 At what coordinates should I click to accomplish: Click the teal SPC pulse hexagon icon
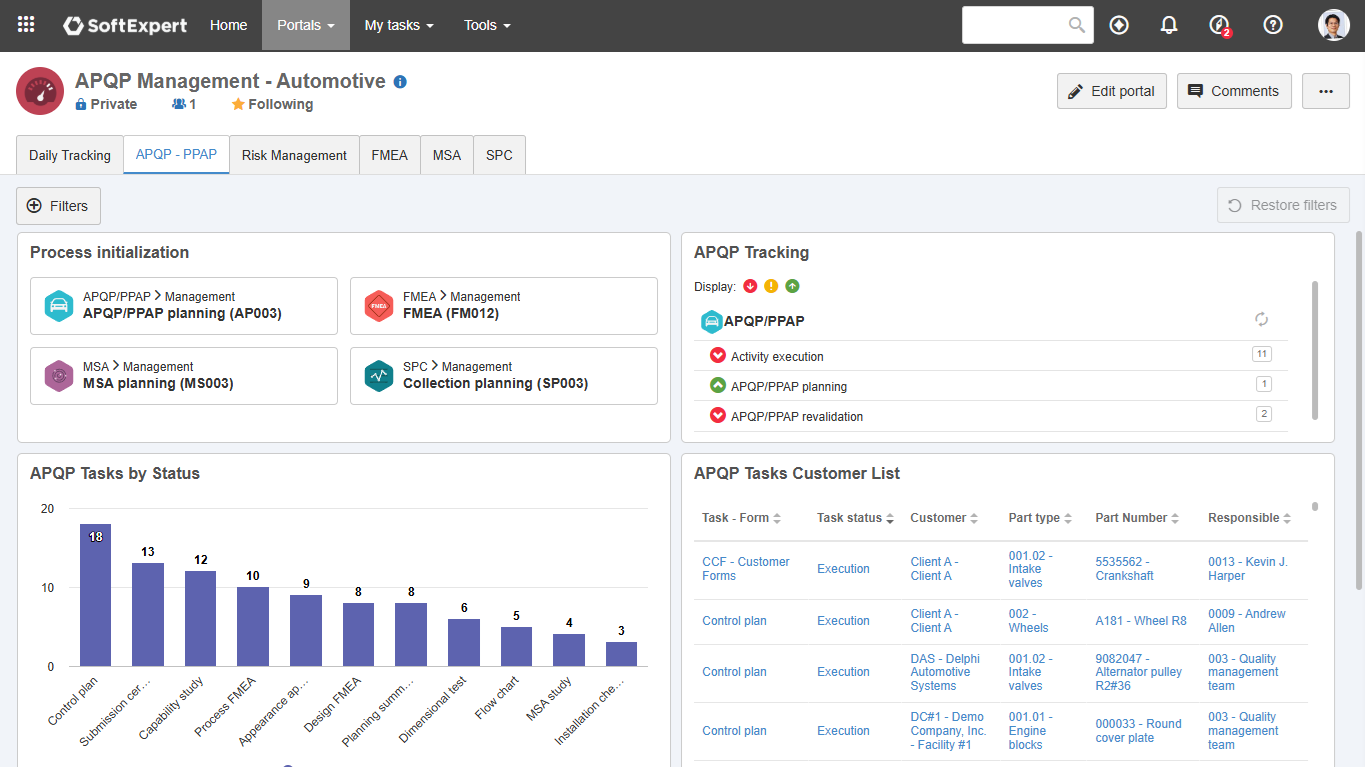point(379,376)
